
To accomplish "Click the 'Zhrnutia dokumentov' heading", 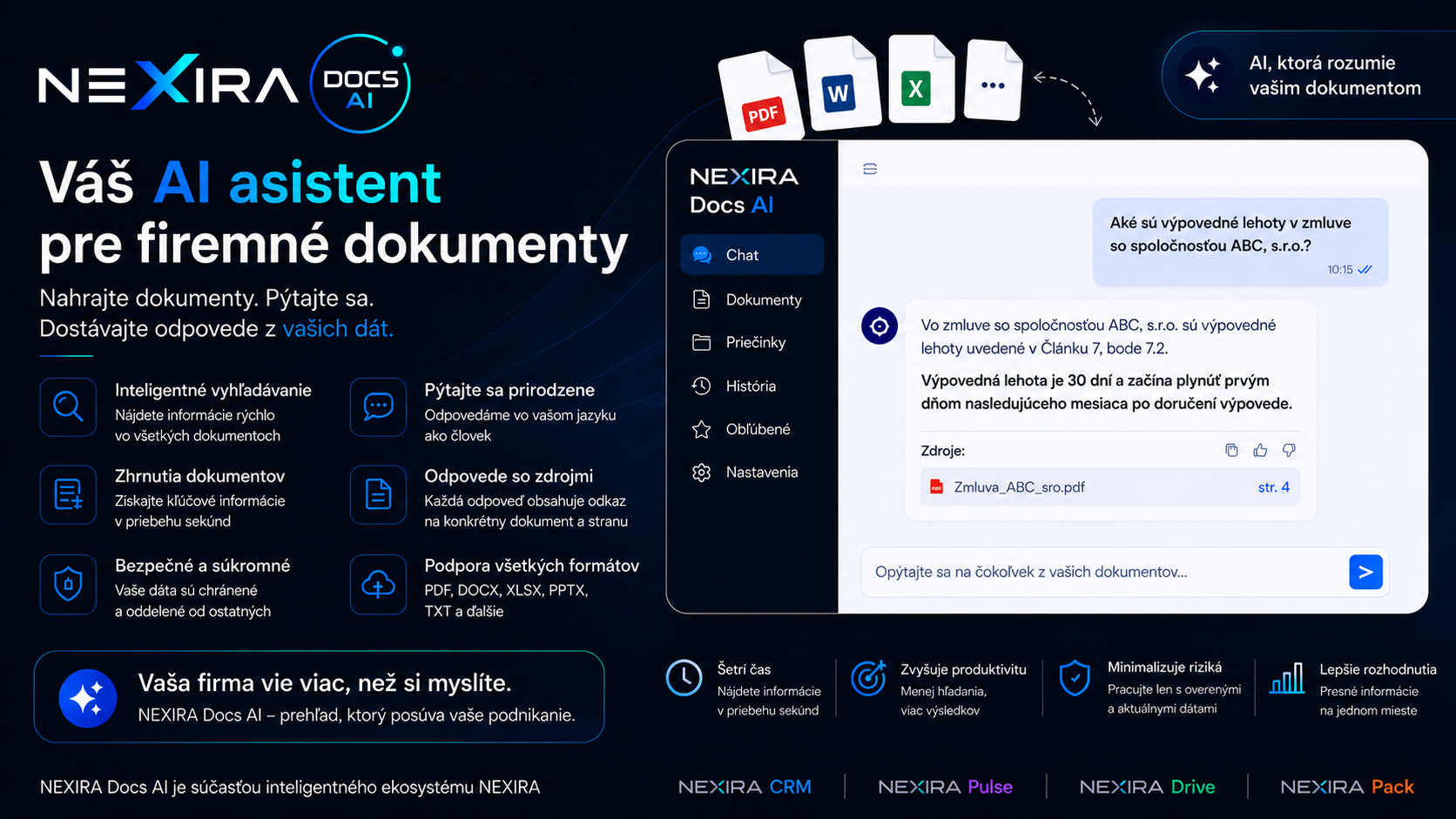I will click(199, 476).
